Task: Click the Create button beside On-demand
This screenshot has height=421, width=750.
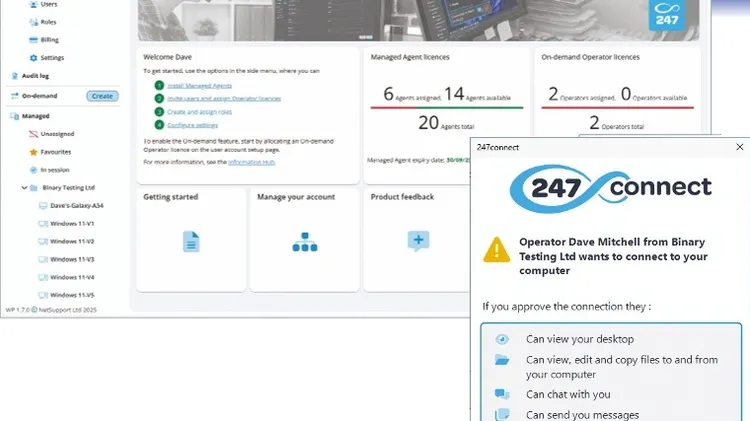Action: (102, 96)
